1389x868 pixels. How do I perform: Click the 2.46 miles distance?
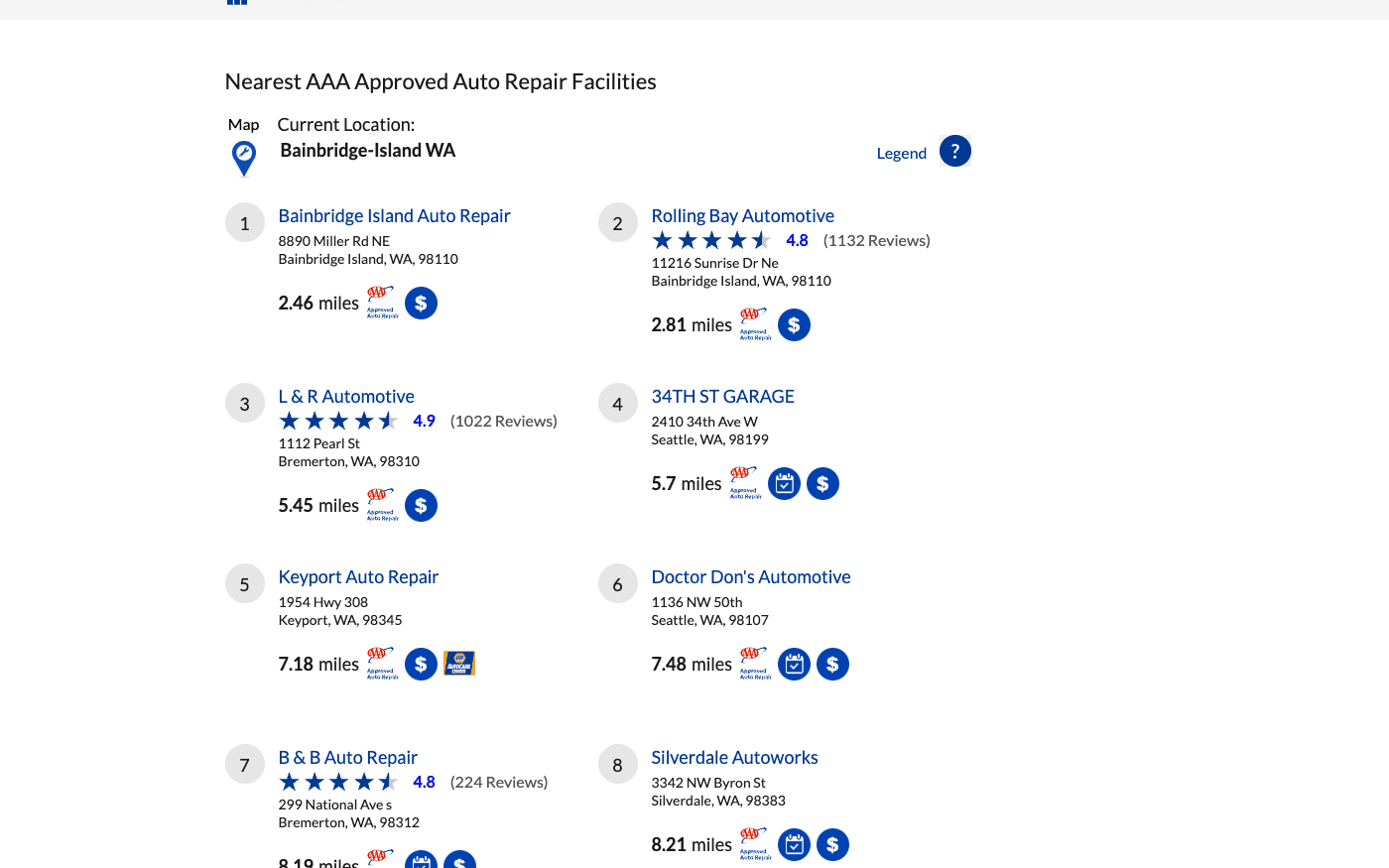318,303
